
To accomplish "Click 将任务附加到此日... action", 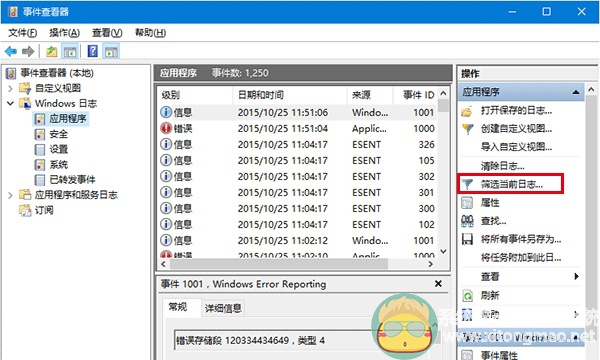I will pyautogui.click(x=521, y=258).
